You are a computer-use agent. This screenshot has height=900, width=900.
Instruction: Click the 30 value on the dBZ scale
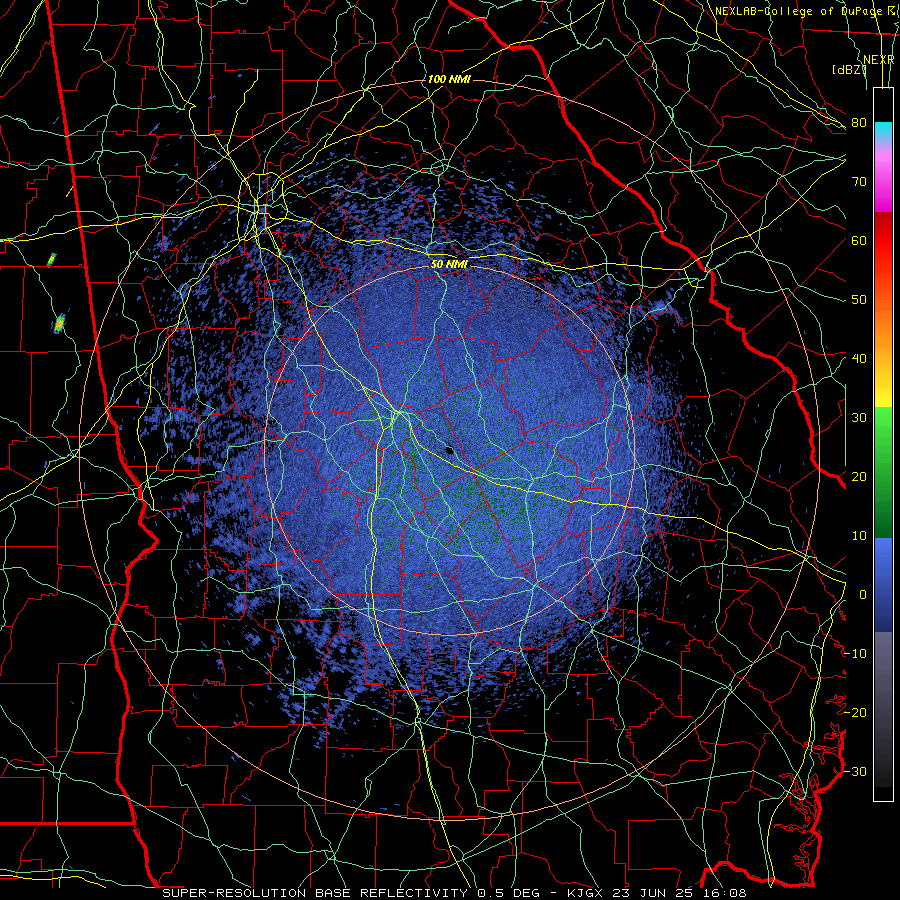(x=859, y=417)
